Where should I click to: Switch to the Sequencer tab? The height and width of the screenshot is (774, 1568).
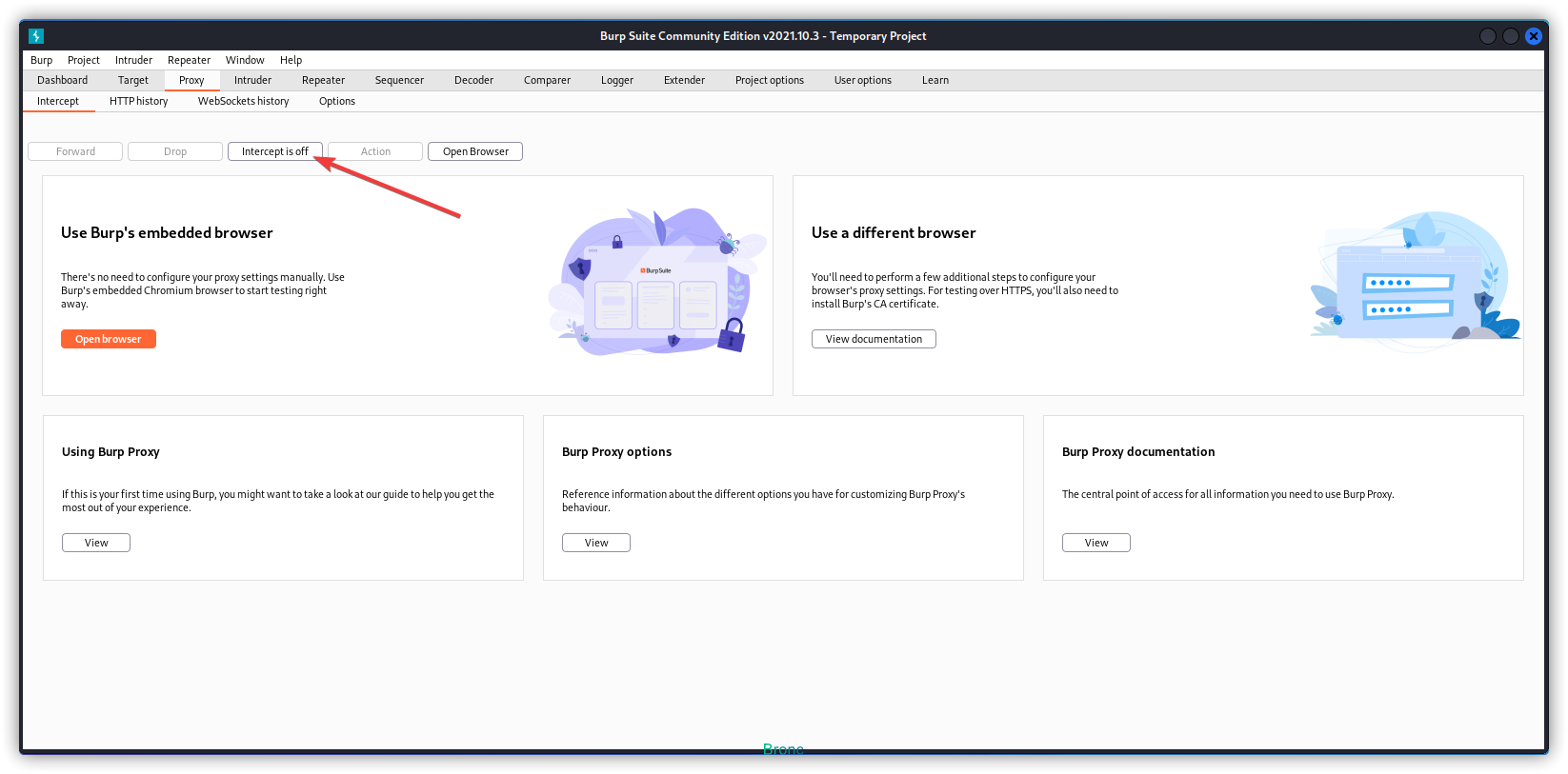tap(399, 80)
